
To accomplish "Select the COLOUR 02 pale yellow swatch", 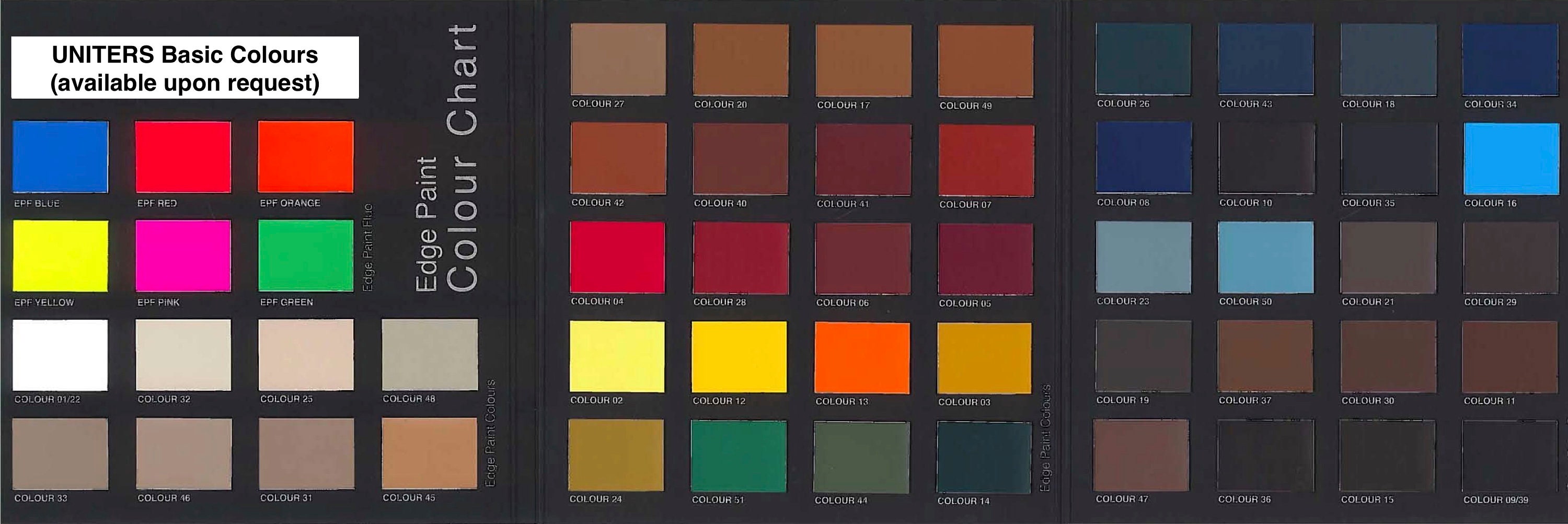I will (617, 358).
